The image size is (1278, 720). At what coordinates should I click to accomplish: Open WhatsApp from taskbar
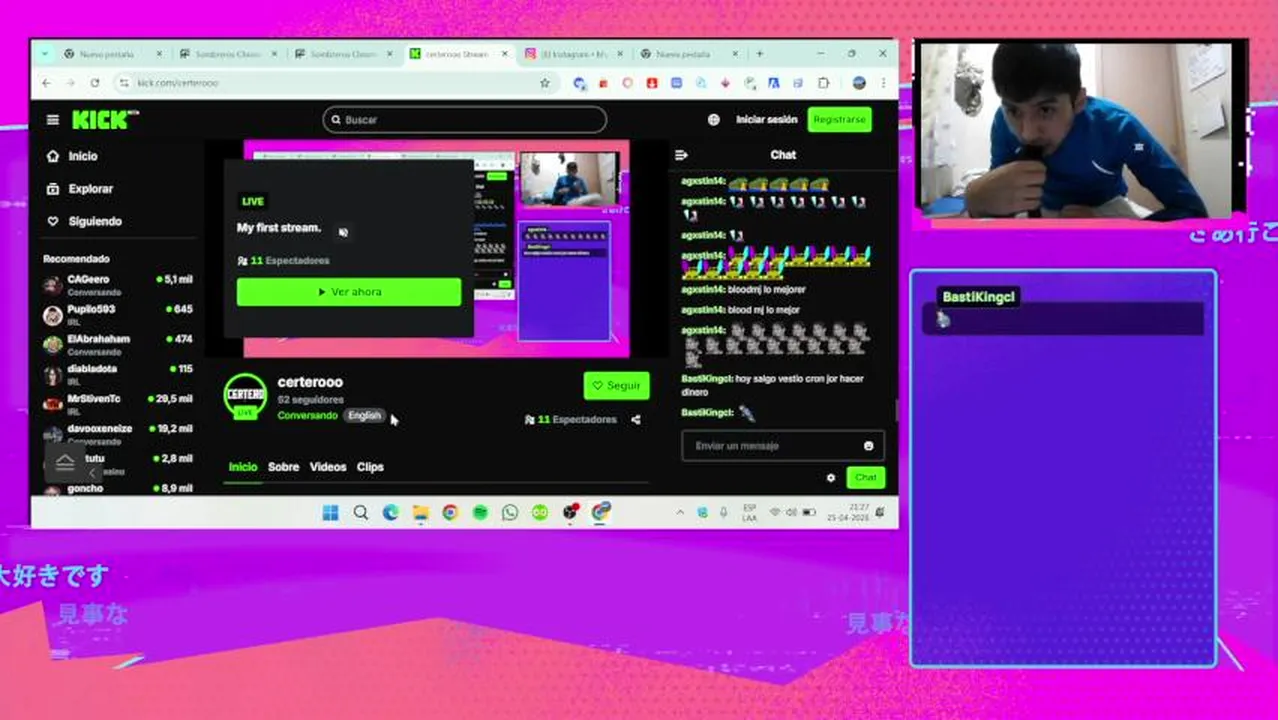pyautogui.click(x=510, y=513)
